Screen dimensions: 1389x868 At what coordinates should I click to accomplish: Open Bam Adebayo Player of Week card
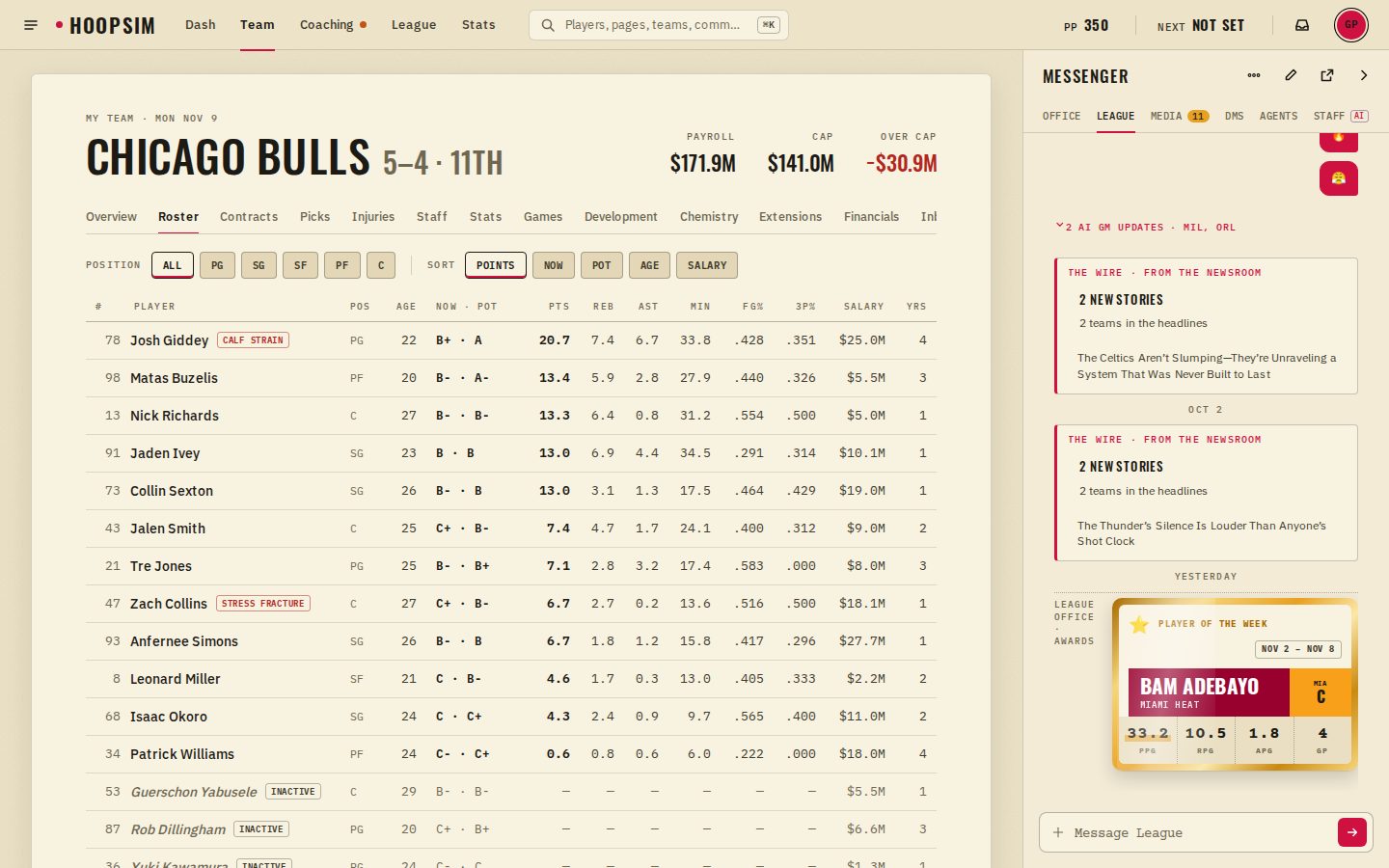click(1235, 685)
